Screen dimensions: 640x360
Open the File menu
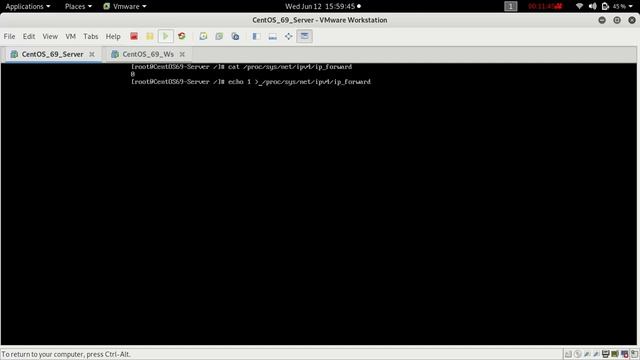9,36
